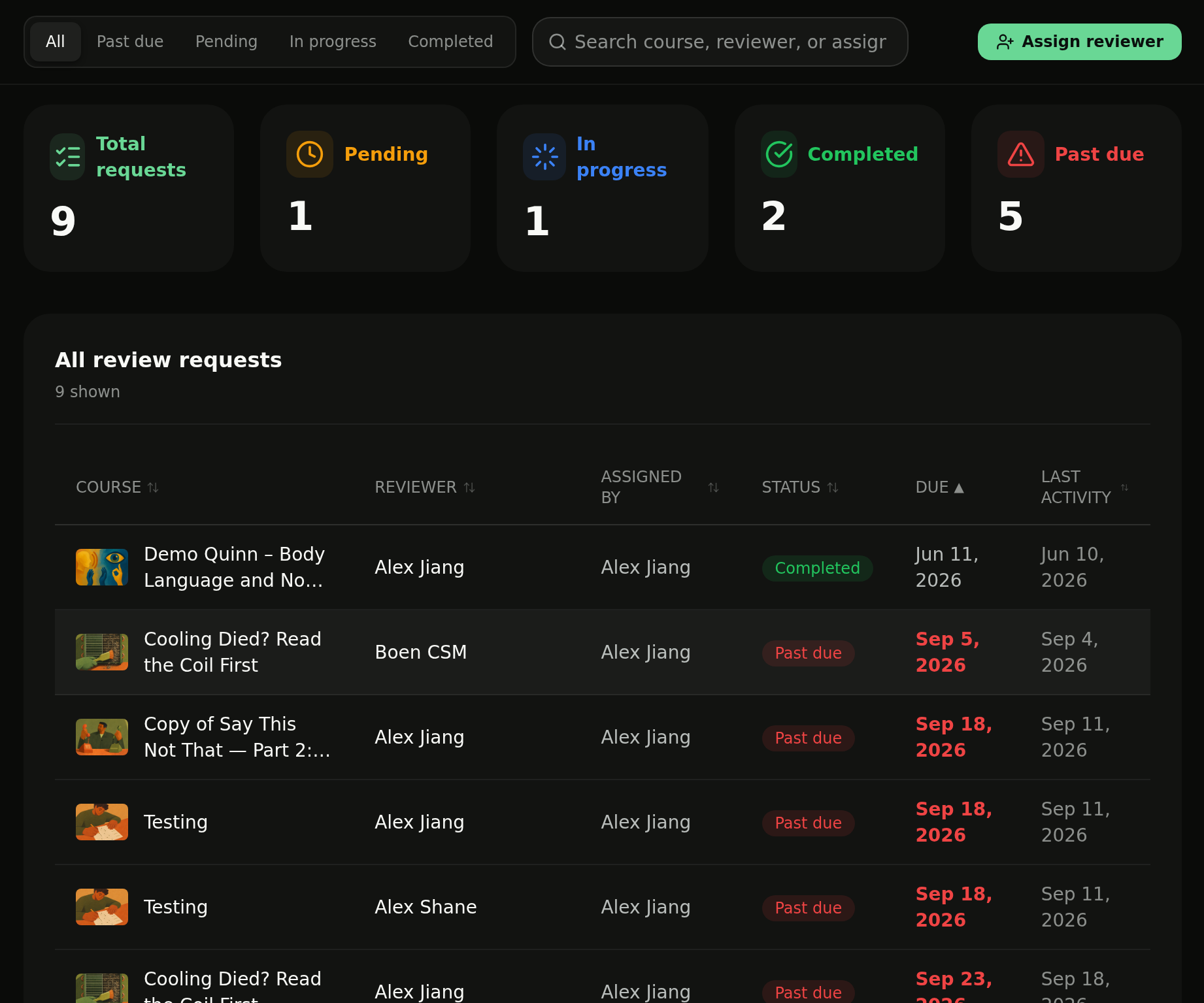Sort by Last Activity column arrows
Screen dimensions: 1204x1003
1124,487
